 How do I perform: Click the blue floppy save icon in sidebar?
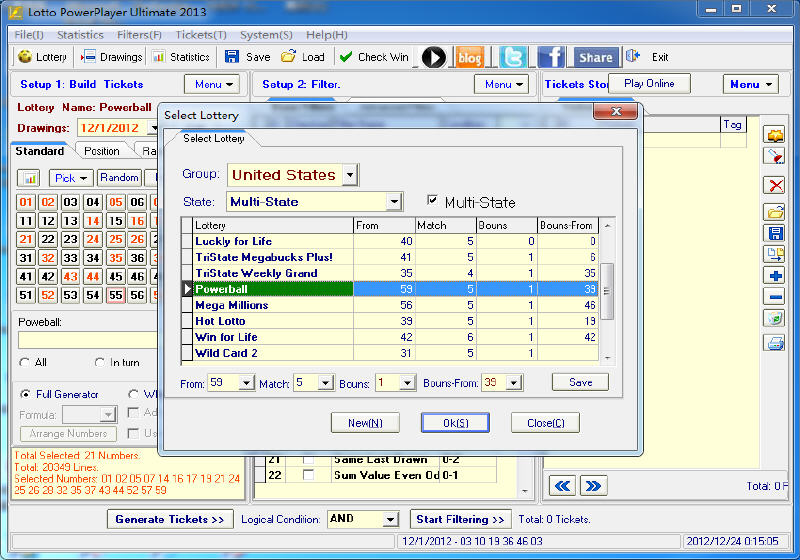pos(776,233)
